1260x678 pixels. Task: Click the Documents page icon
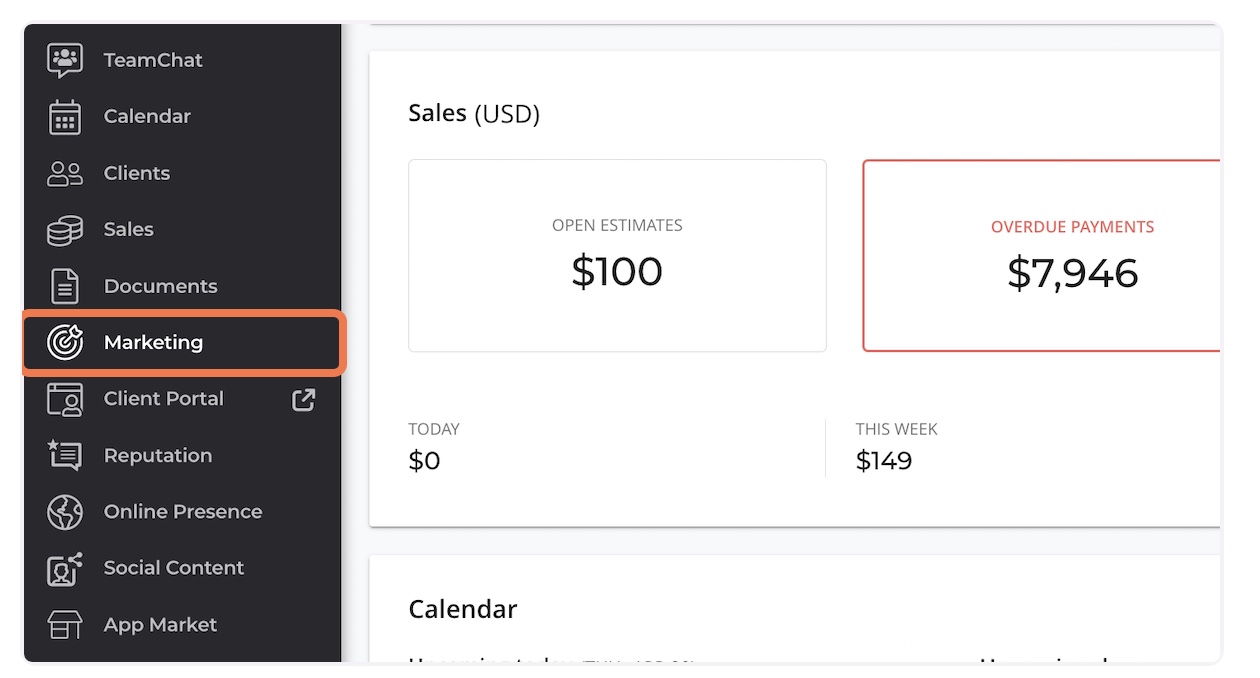pos(65,286)
